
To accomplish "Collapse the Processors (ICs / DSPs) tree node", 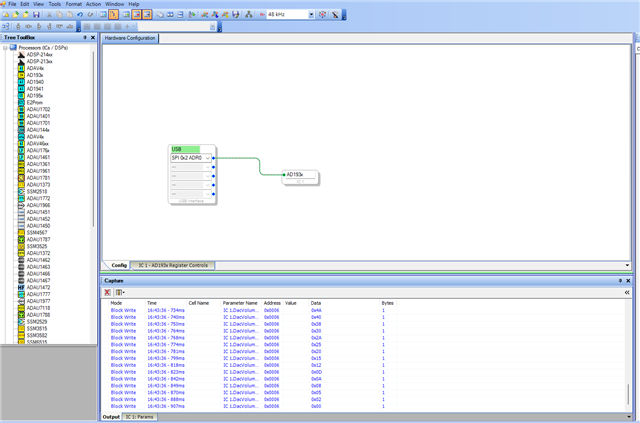I will click(5, 48).
